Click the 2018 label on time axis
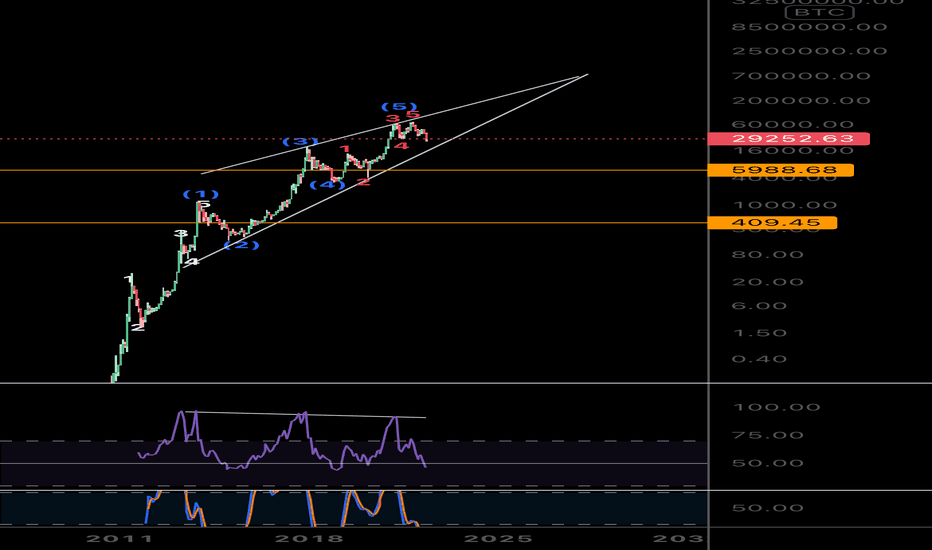The image size is (932, 550). point(309,539)
